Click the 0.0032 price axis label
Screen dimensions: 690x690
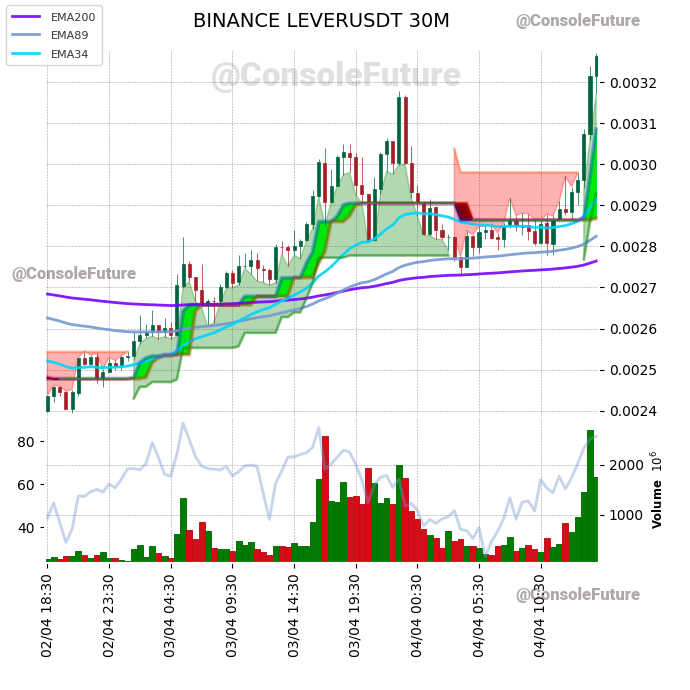[x=633, y=83]
